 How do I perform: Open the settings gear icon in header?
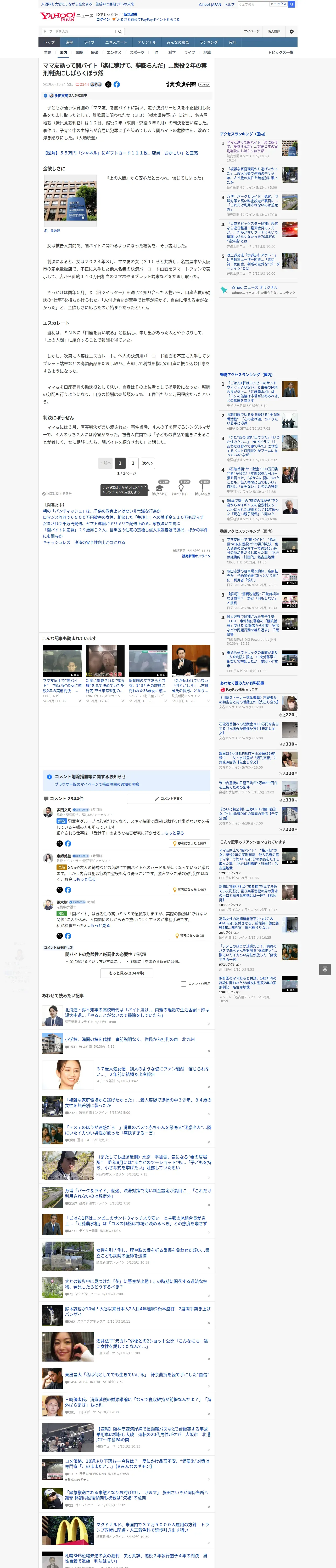pos(292,32)
